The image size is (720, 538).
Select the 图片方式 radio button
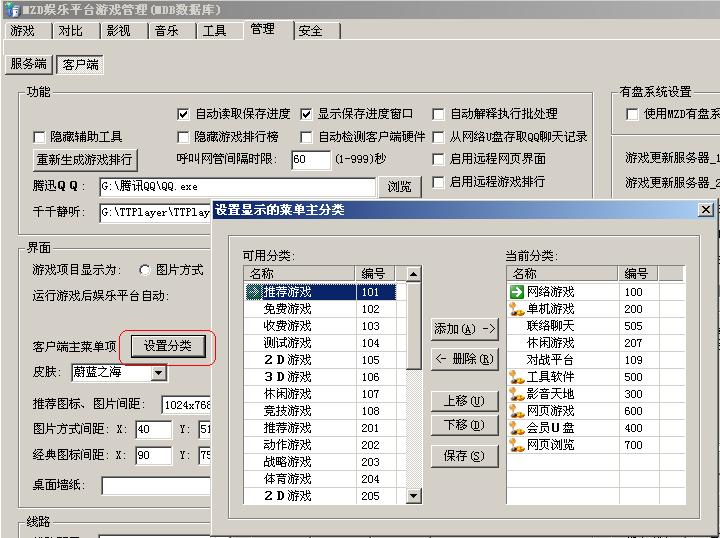click(145, 270)
